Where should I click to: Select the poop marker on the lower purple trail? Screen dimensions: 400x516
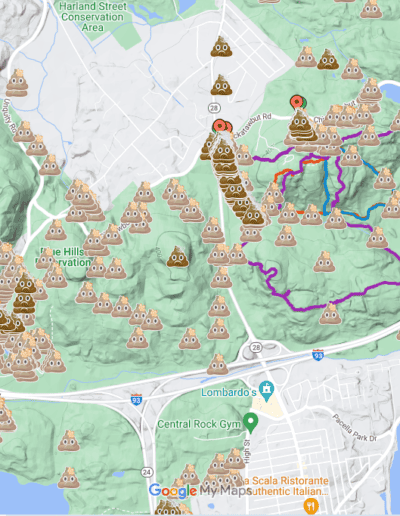pyautogui.click(x=330, y=313)
